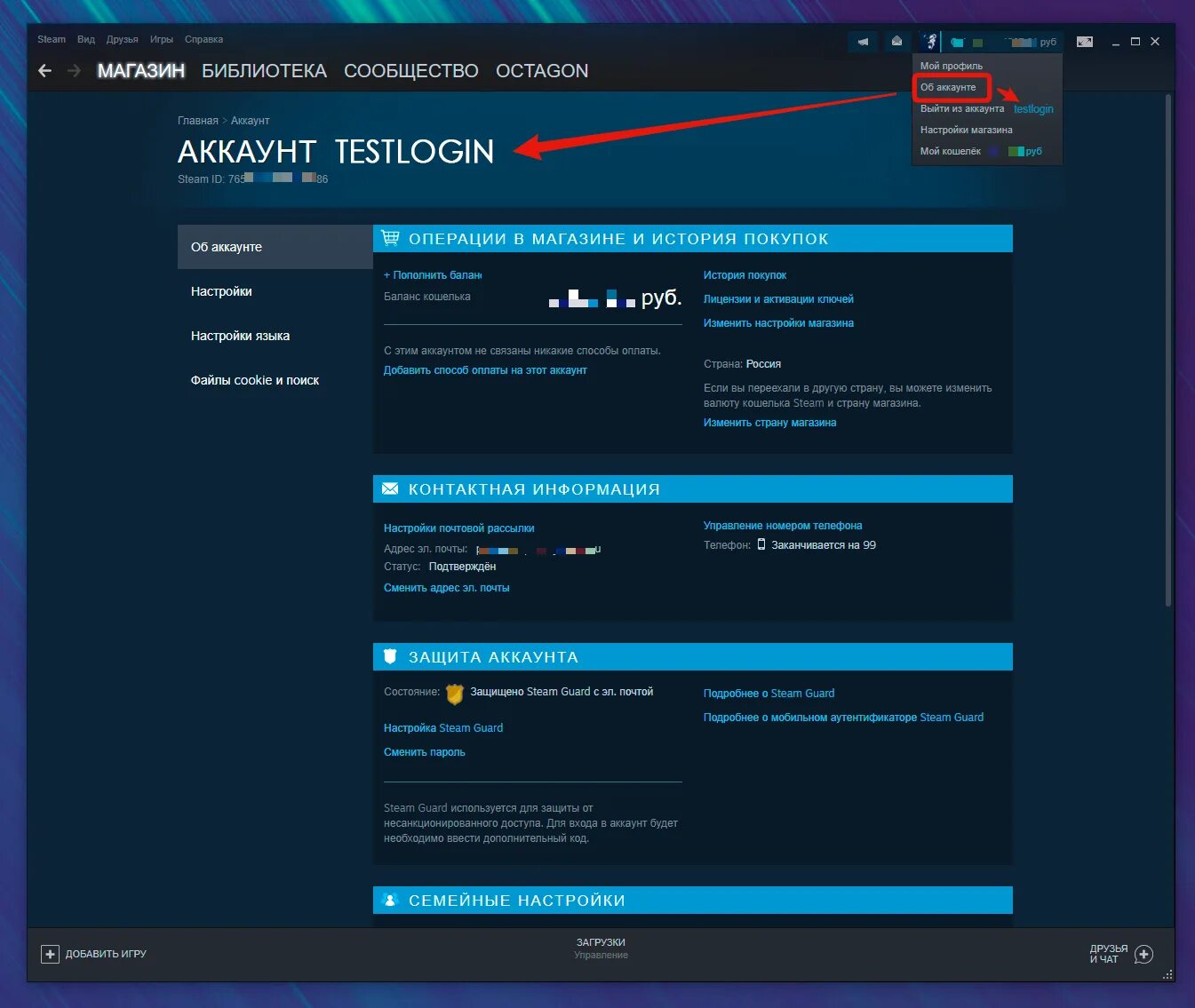The height and width of the screenshot is (1008, 1195).
Task: Open the announcements megaphone icon
Action: pyautogui.click(x=863, y=42)
